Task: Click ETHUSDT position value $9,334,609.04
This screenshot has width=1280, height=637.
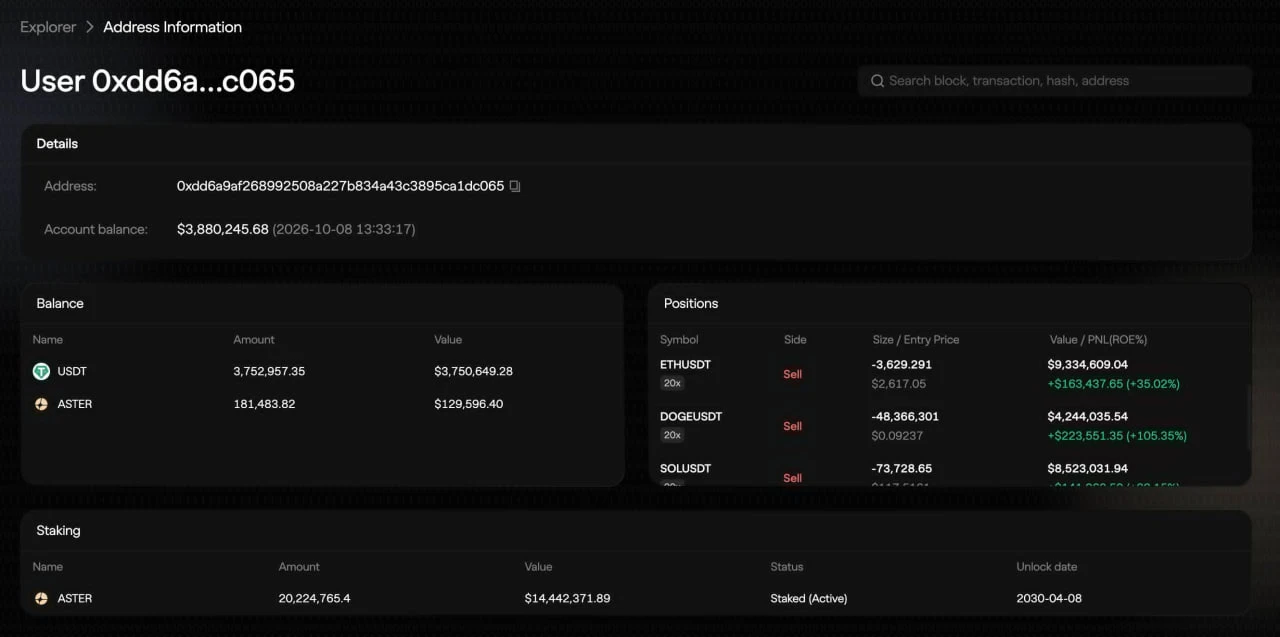Action: [x=1088, y=364]
